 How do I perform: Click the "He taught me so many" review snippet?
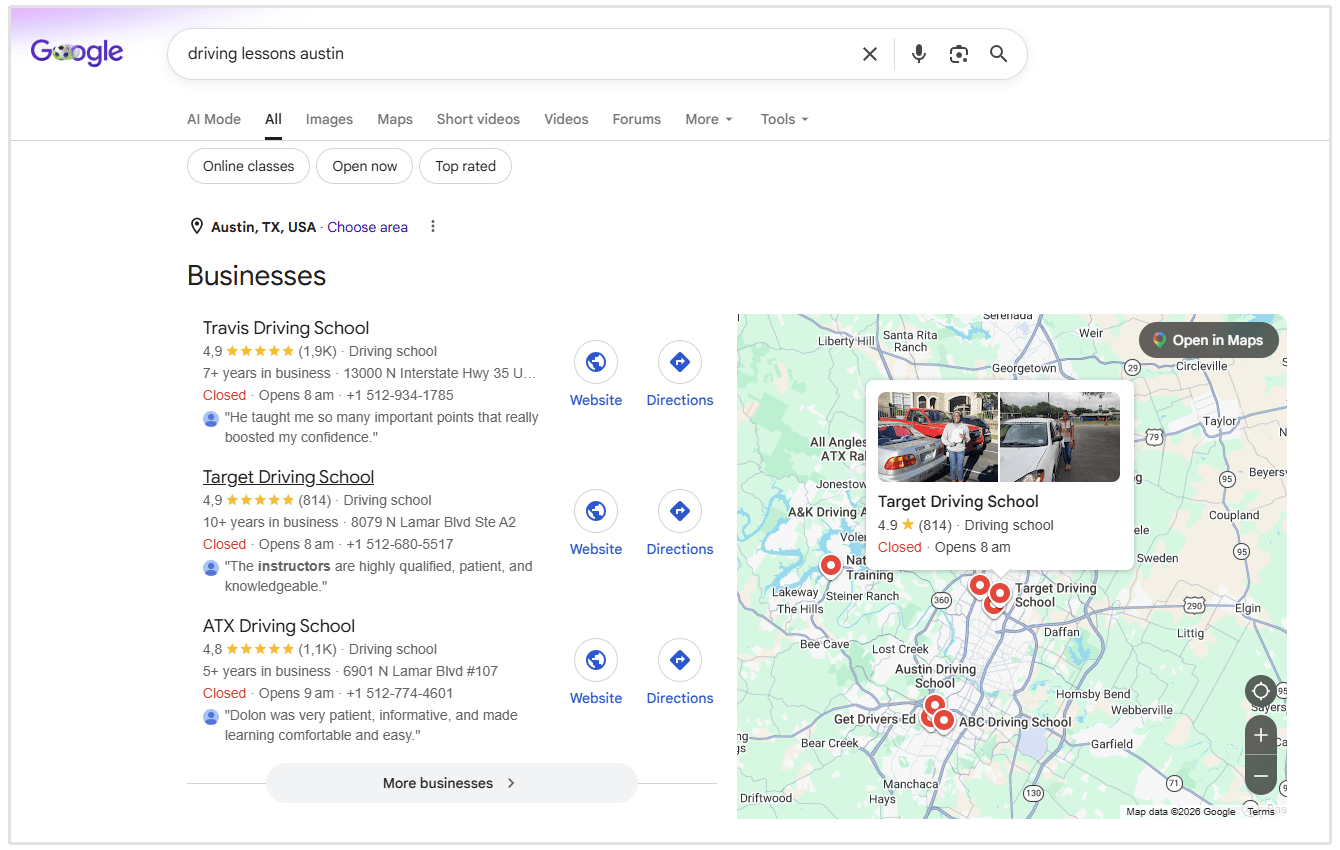(382, 427)
